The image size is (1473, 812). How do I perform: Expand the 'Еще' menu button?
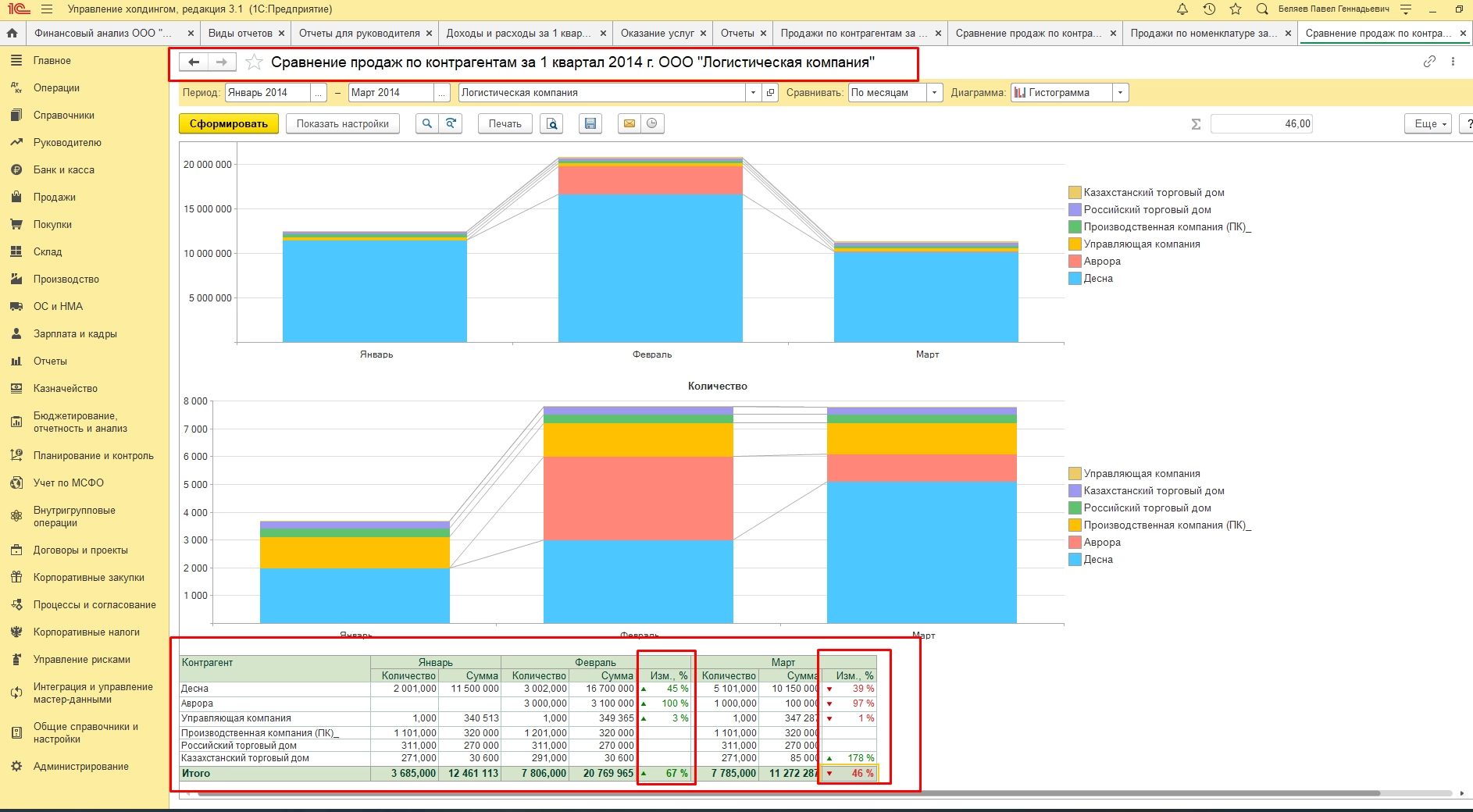1430,123
